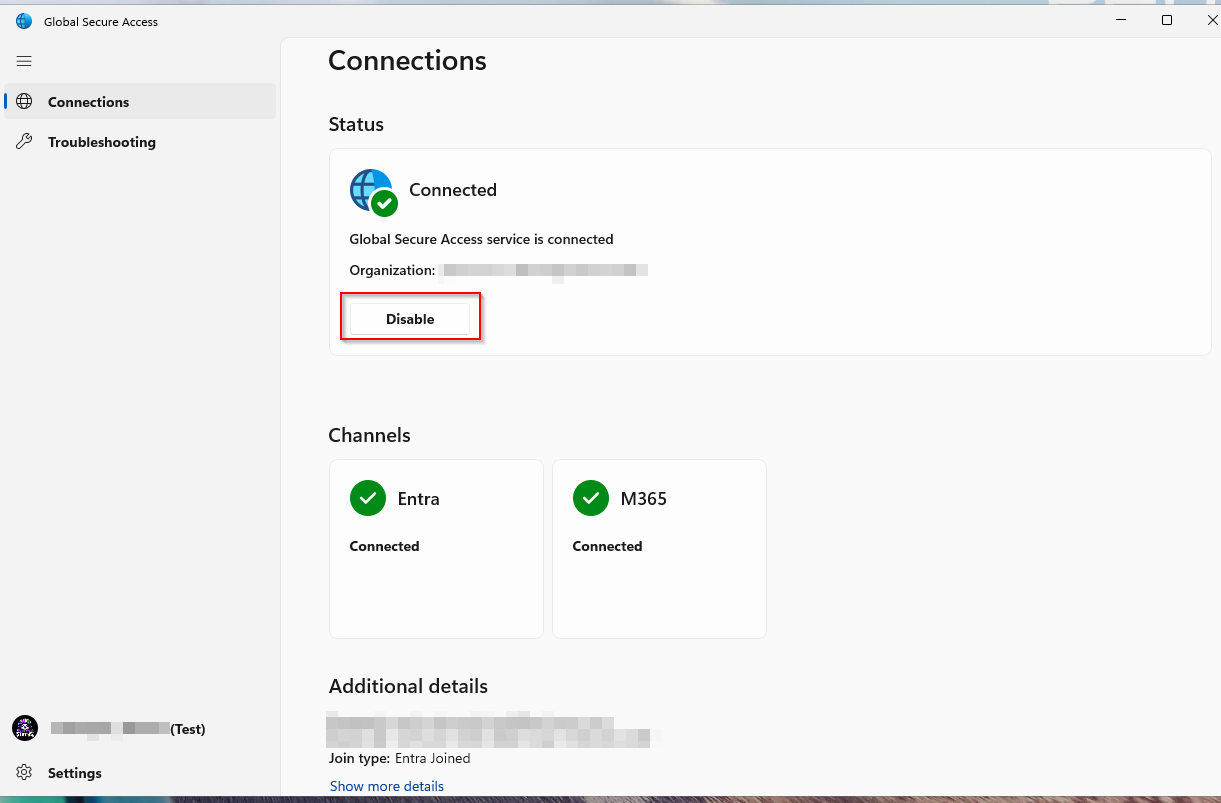The height and width of the screenshot is (803, 1221).
Task: Click the Additional details heading
Action: pyautogui.click(x=408, y=686)
